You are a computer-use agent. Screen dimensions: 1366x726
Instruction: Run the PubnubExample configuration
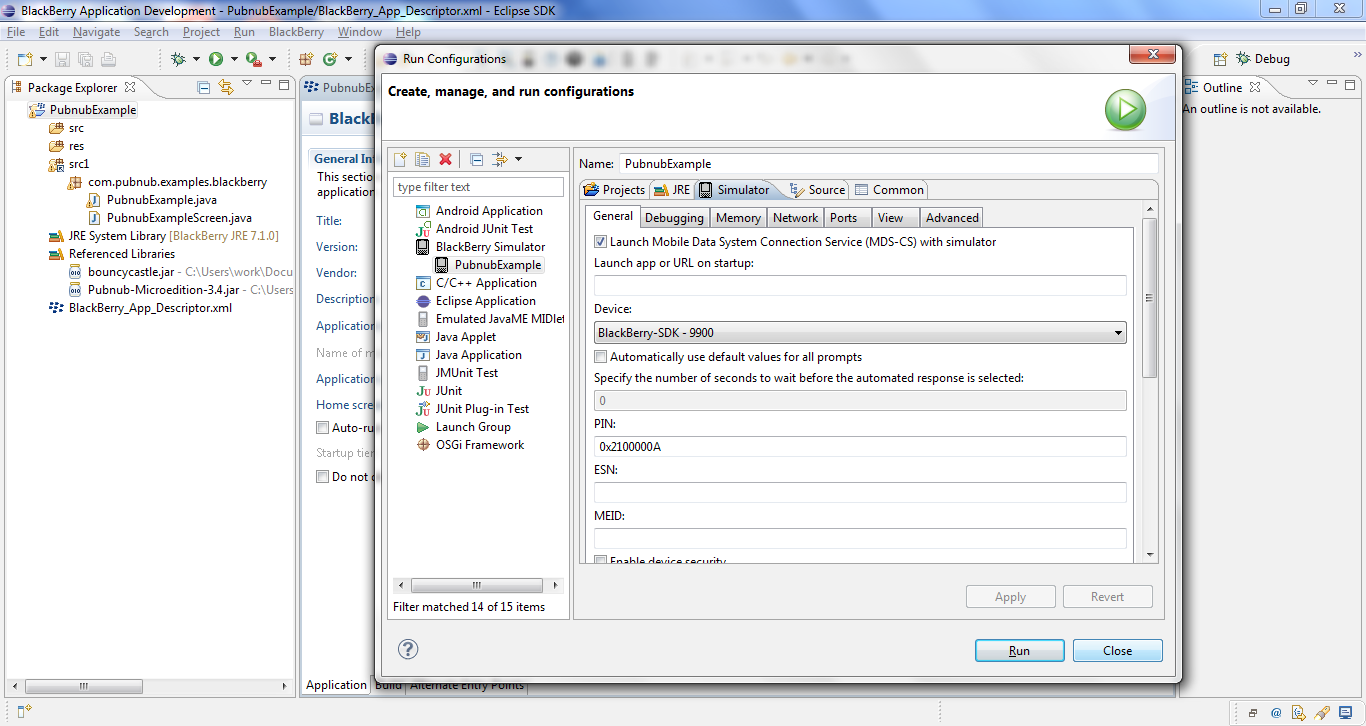1019,650
